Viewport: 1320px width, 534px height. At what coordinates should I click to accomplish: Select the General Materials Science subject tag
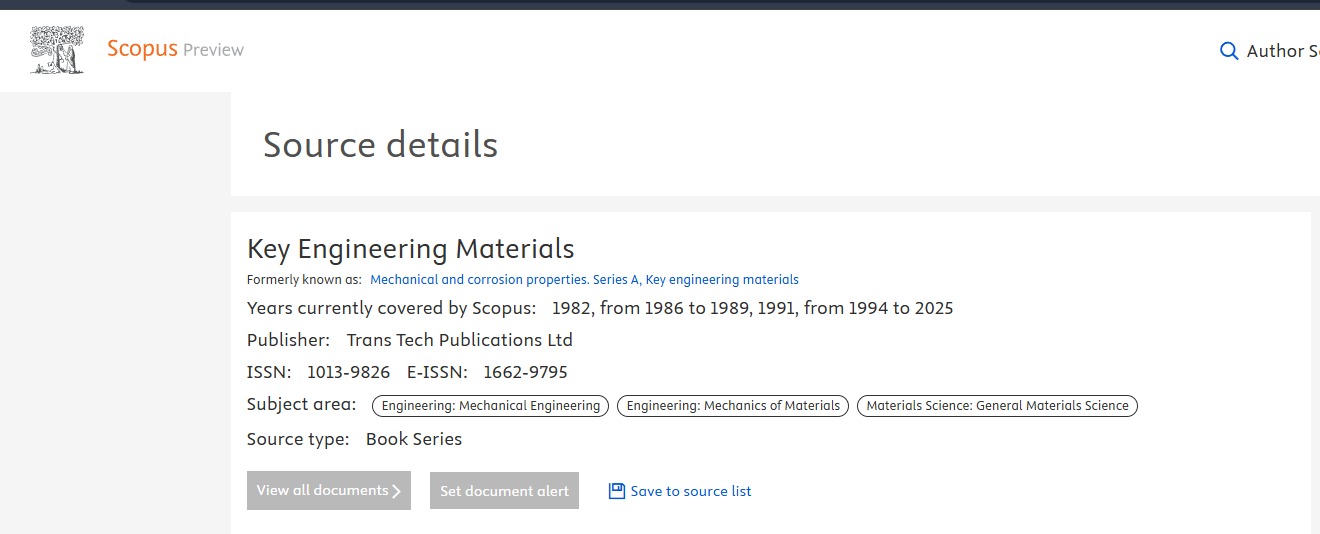(x=997, y=406)
